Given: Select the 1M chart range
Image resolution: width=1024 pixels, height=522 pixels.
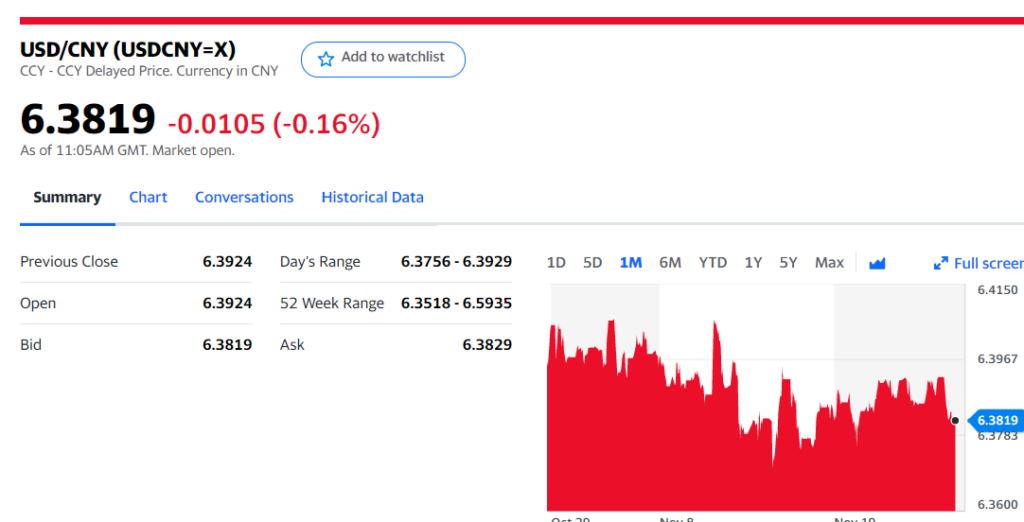Looking at the screenshot, I should point(630,263).
